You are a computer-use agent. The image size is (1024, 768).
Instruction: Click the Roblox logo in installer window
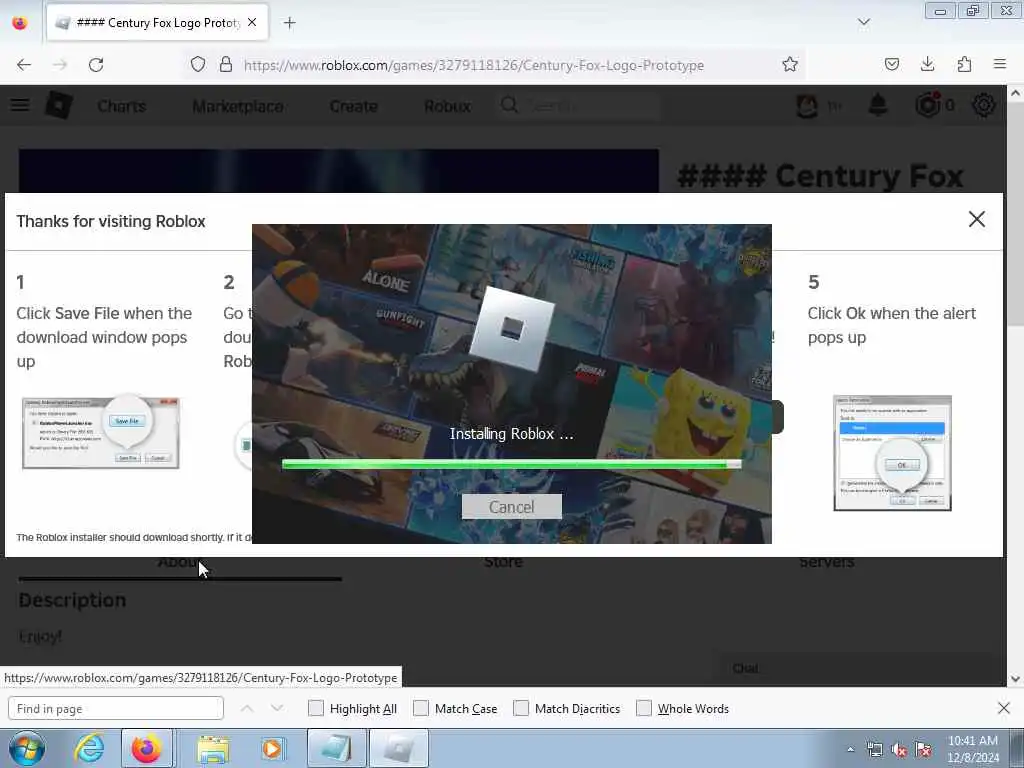[x=512, y=328]
